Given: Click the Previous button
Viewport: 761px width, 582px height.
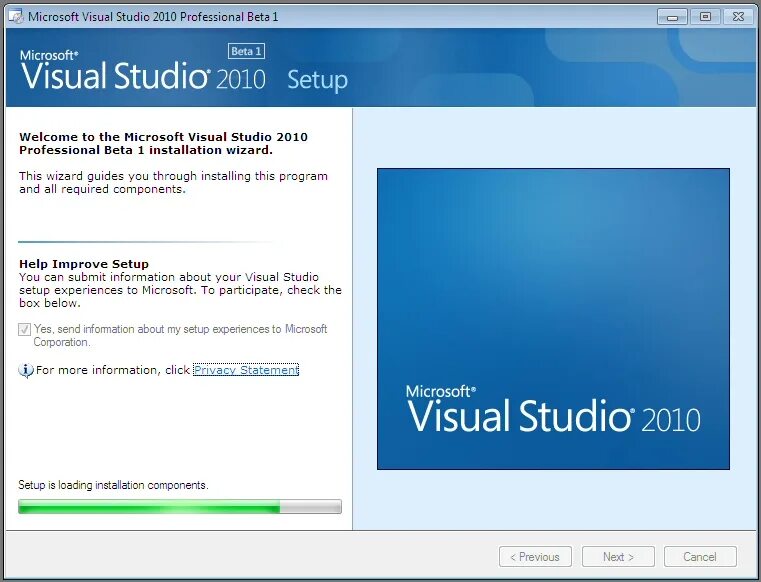Looking at the screenshot, I should click(x=535, y=557).
